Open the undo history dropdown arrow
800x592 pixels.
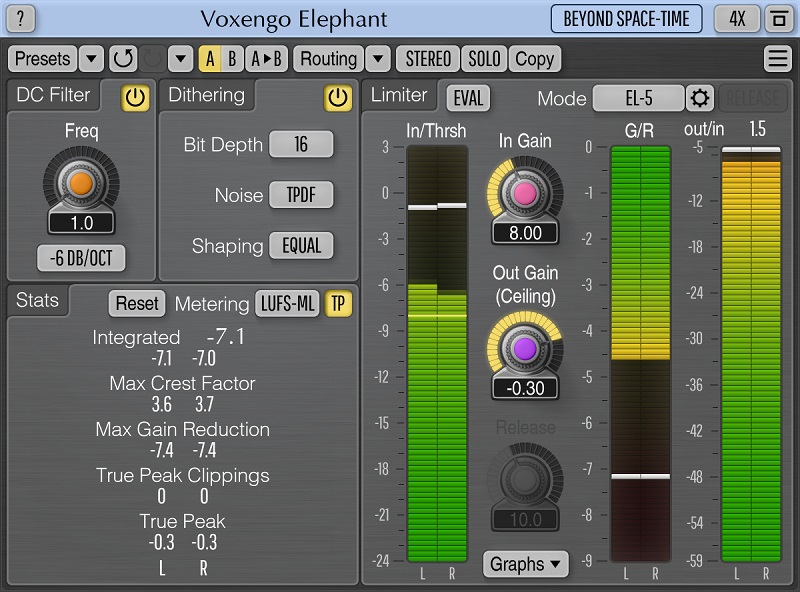pos(180,59)
